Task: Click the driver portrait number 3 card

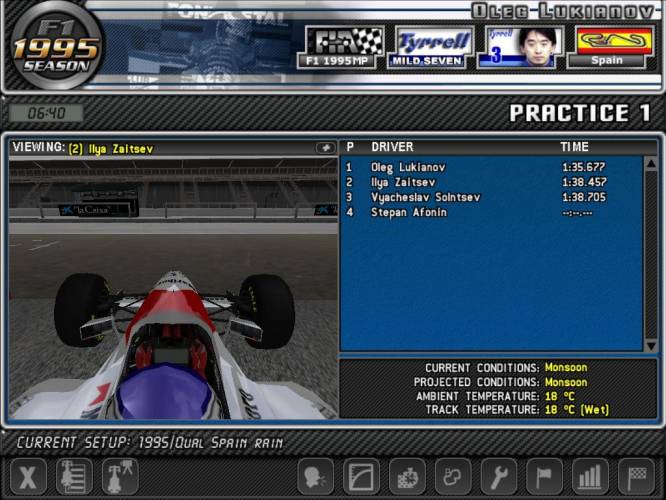Action: (519, 47)
